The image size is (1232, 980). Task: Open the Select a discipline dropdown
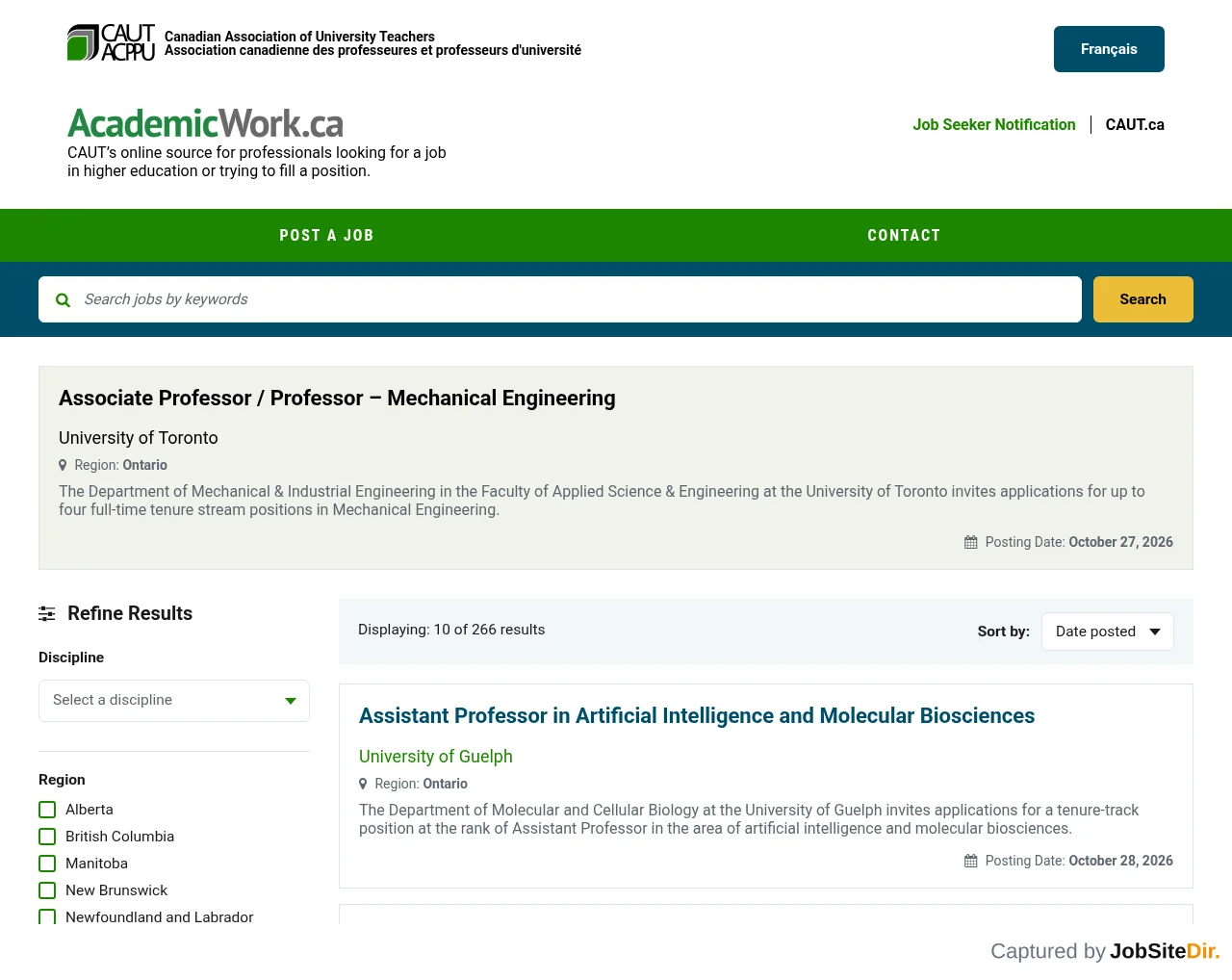pyautogui.click(x=174, y=701)
